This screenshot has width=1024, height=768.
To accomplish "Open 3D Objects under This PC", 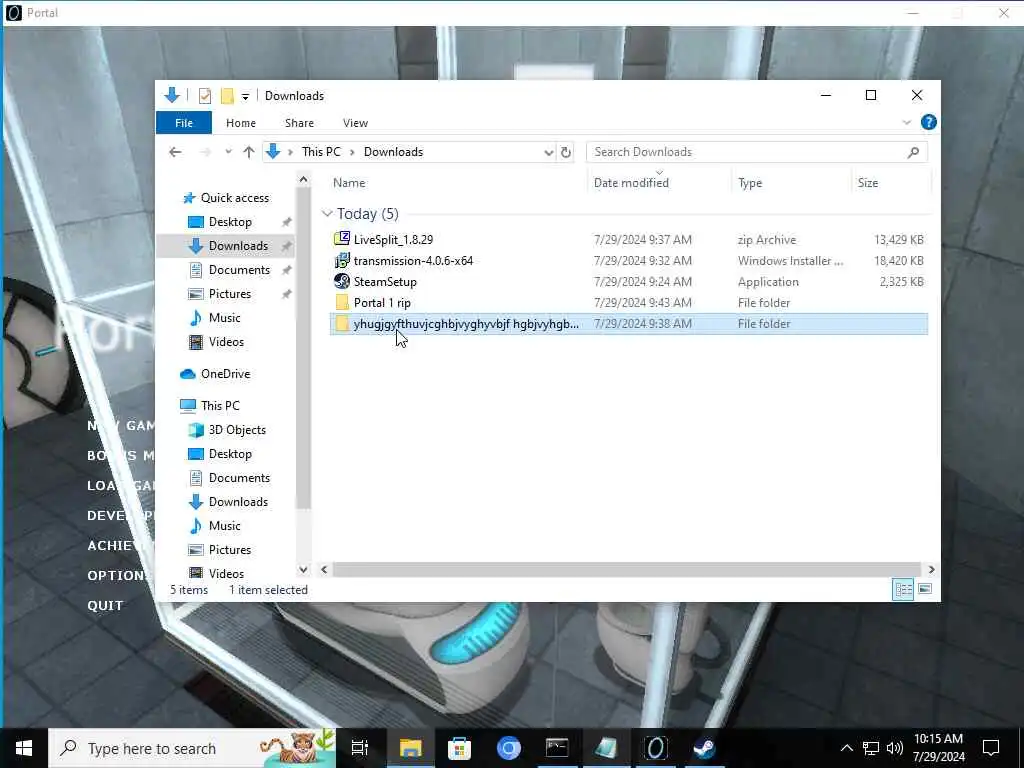I will point(227,430).
